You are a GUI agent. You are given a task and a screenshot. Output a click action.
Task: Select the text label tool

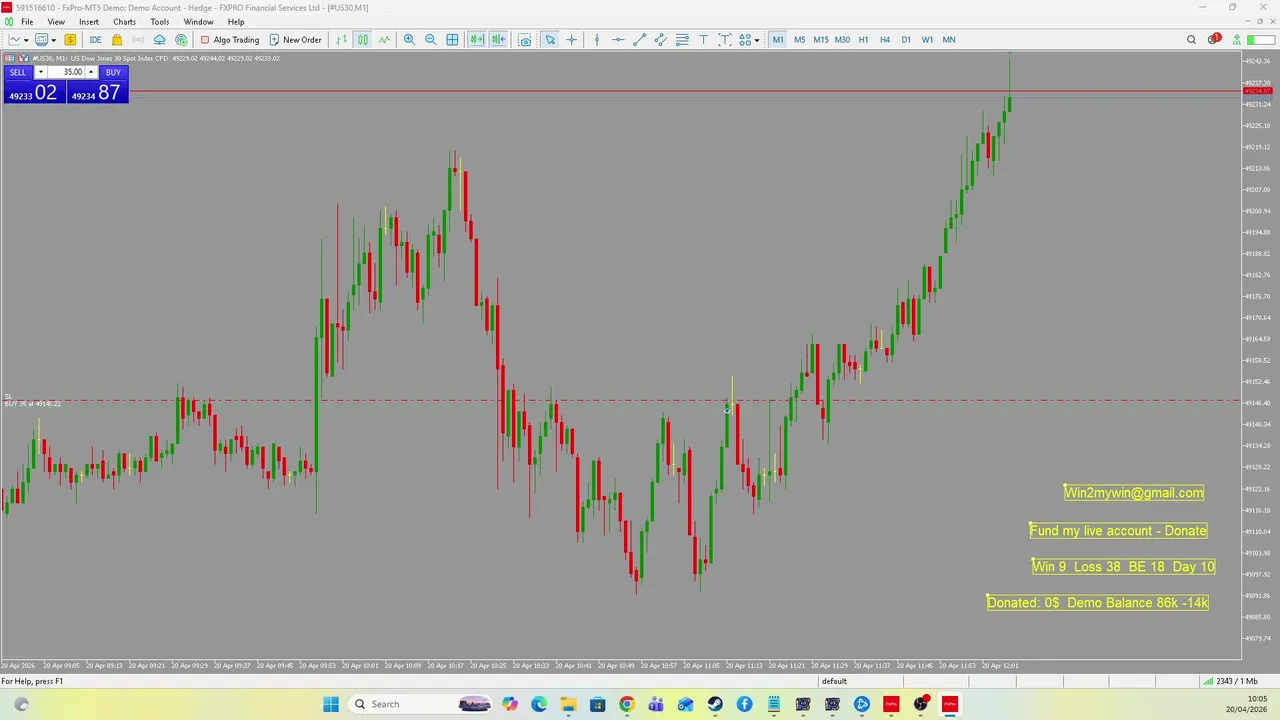pyautogui.click(x=724, y=40)
